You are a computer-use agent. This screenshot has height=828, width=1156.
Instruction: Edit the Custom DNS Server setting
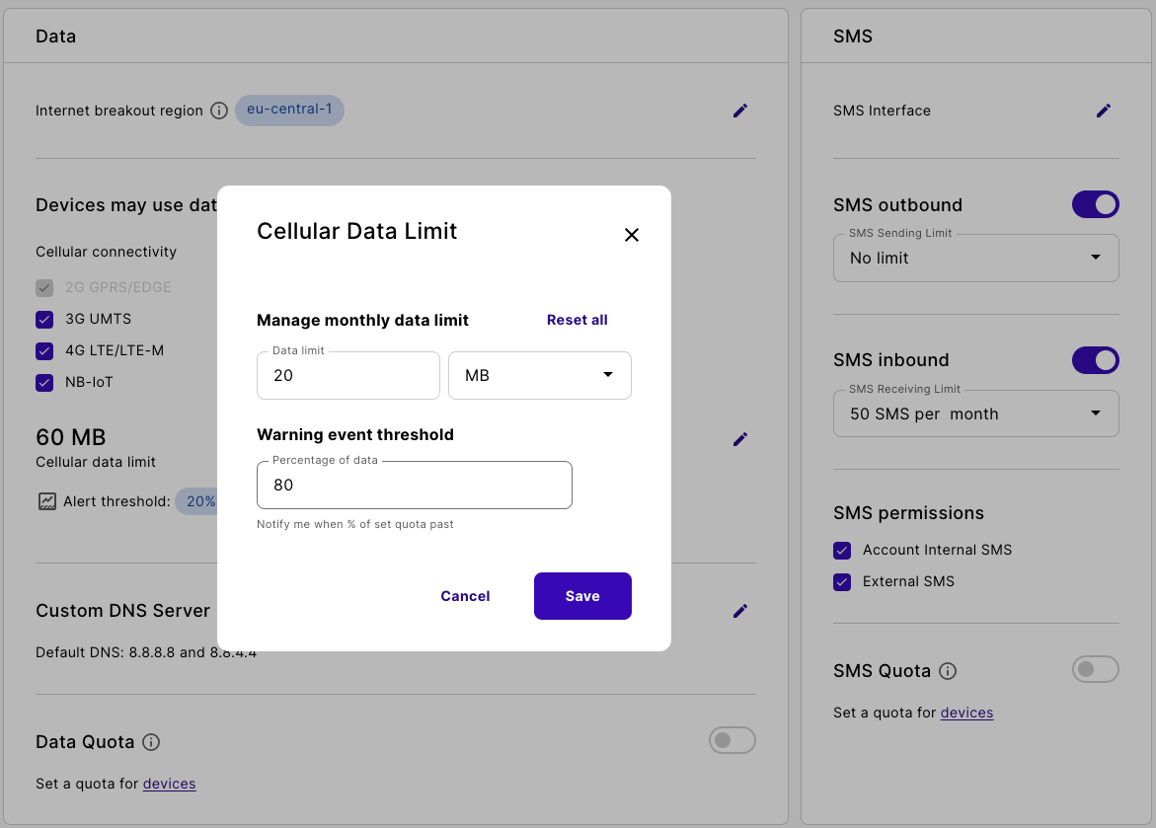[x=740, y=611]
